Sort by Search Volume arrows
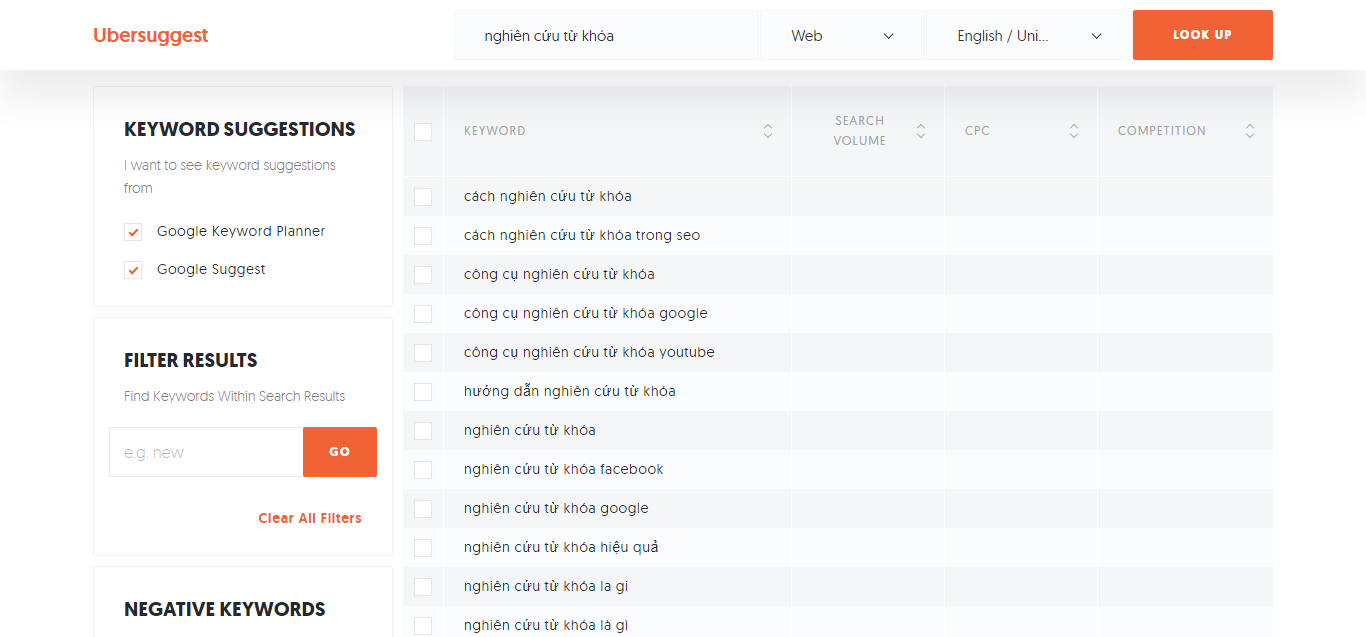1366x637 pixels. pos(920,131)
